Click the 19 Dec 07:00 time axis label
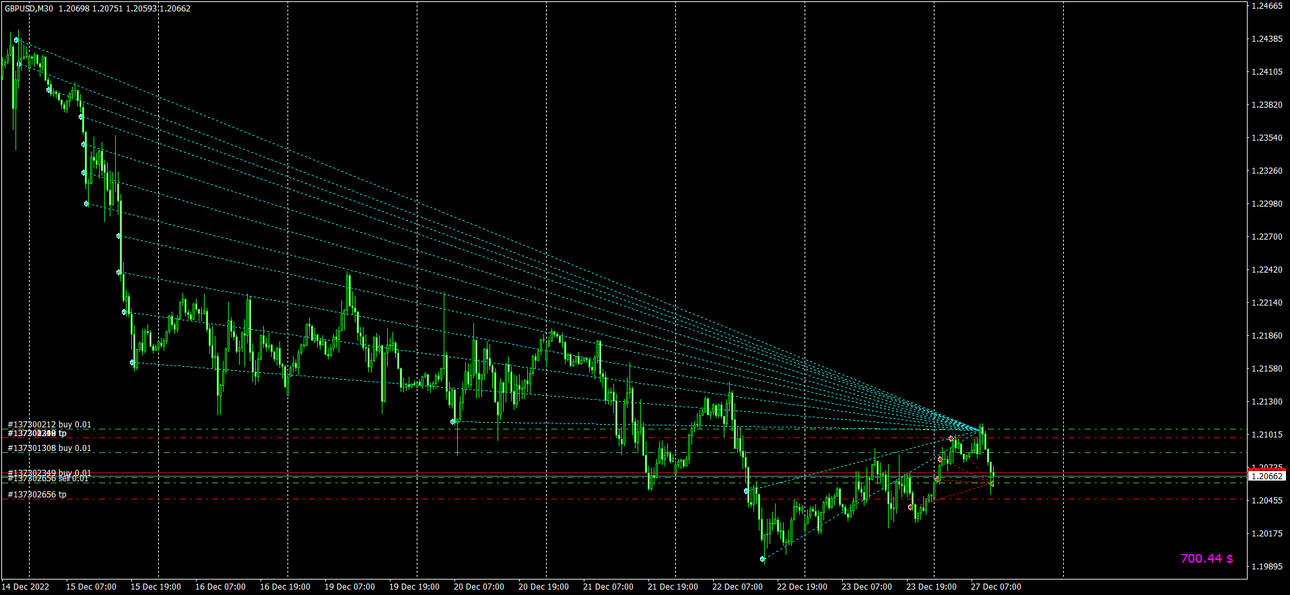This screenshot has width=1290, height=595. (350, 587)
